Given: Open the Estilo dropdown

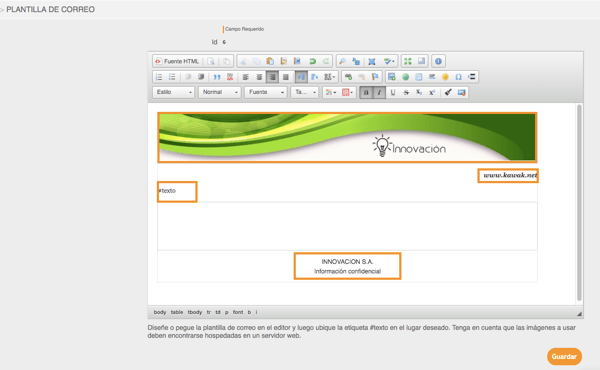Looking at the screenshot, I should [174, 92].
